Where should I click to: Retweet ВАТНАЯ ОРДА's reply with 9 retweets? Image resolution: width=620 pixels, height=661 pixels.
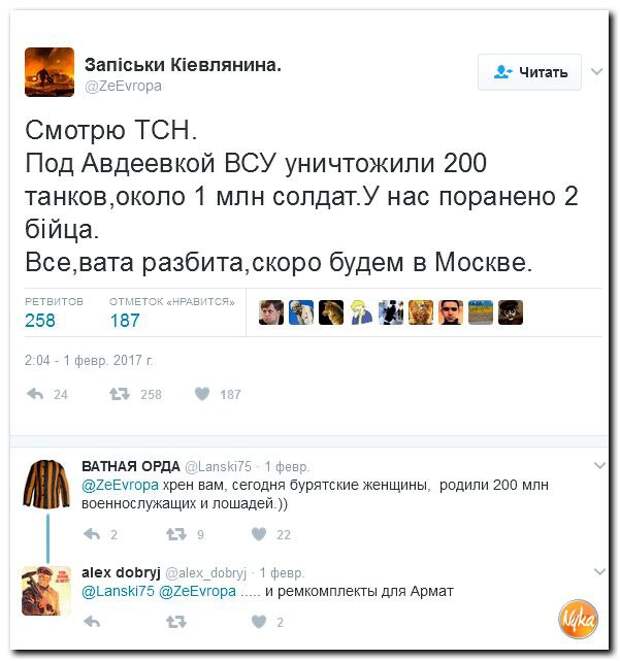[x=176, y=534]
